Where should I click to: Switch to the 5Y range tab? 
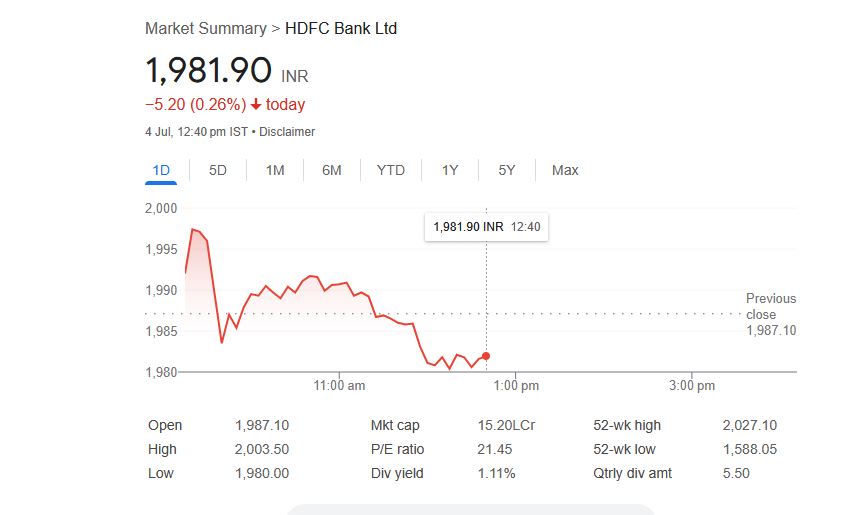[x=507, y=170]
